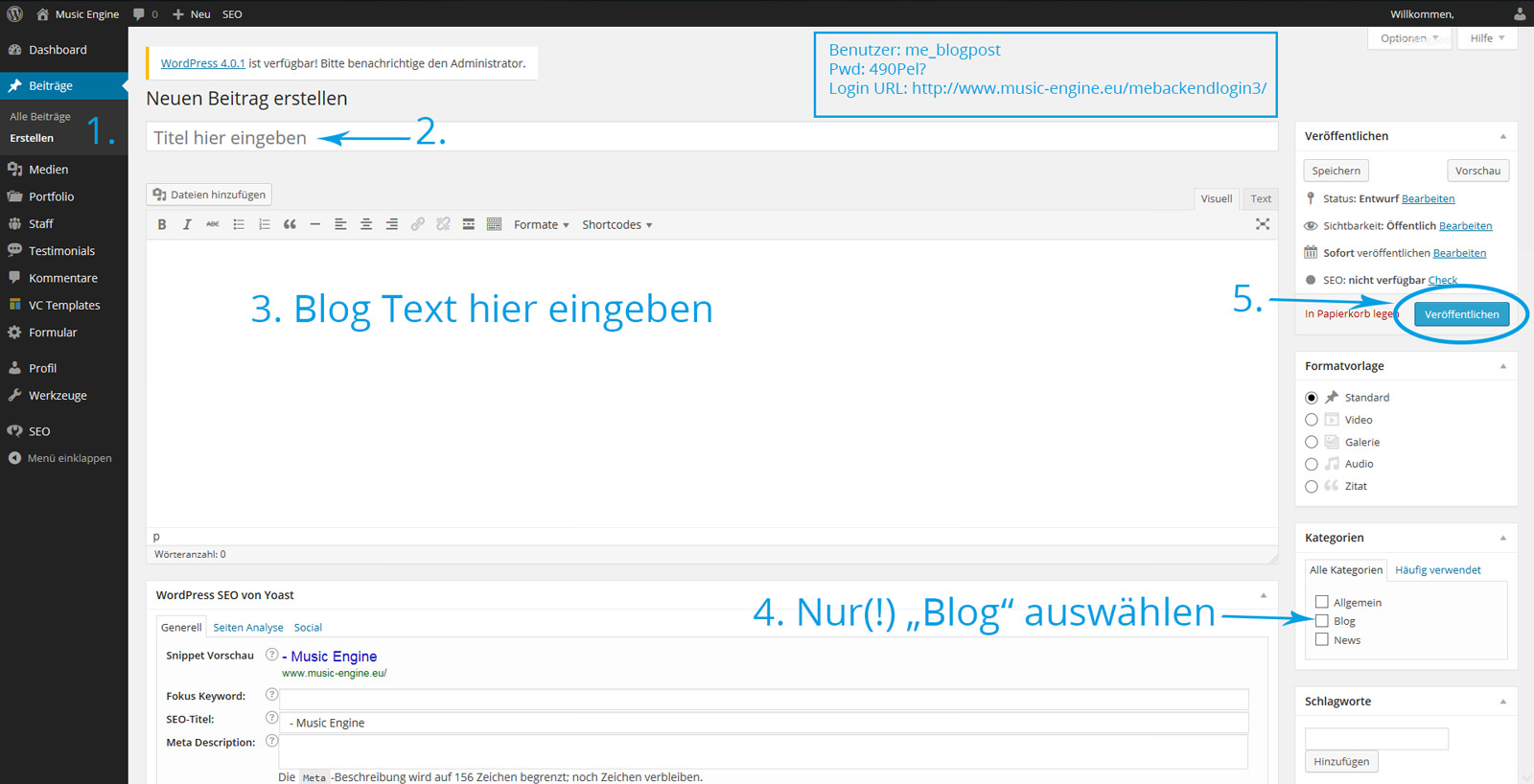Check the Blog category

pyautogui.click(x=1322, y=621)
